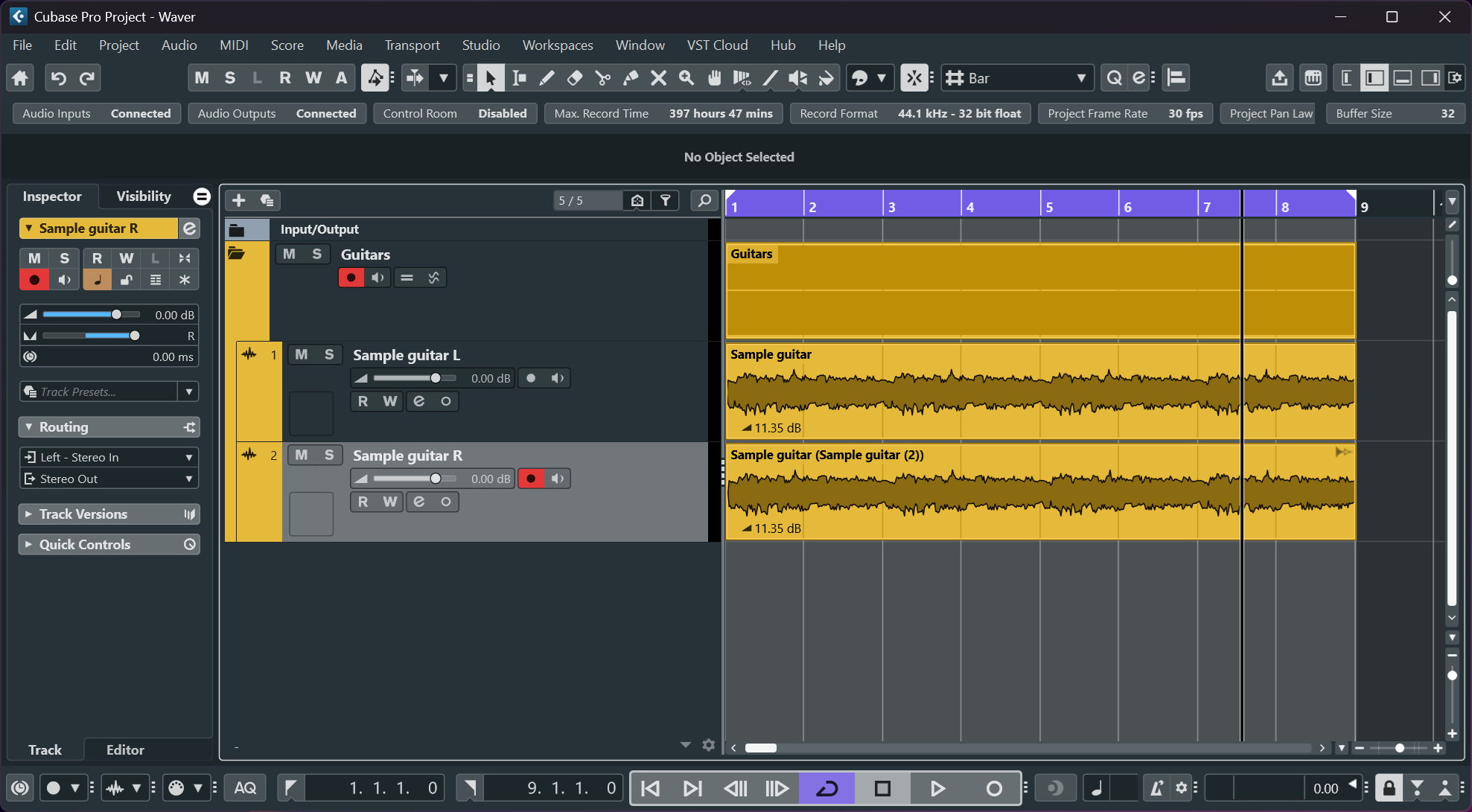
Task: Open Set up Window Layout icon
Action: pos(1455,78)
